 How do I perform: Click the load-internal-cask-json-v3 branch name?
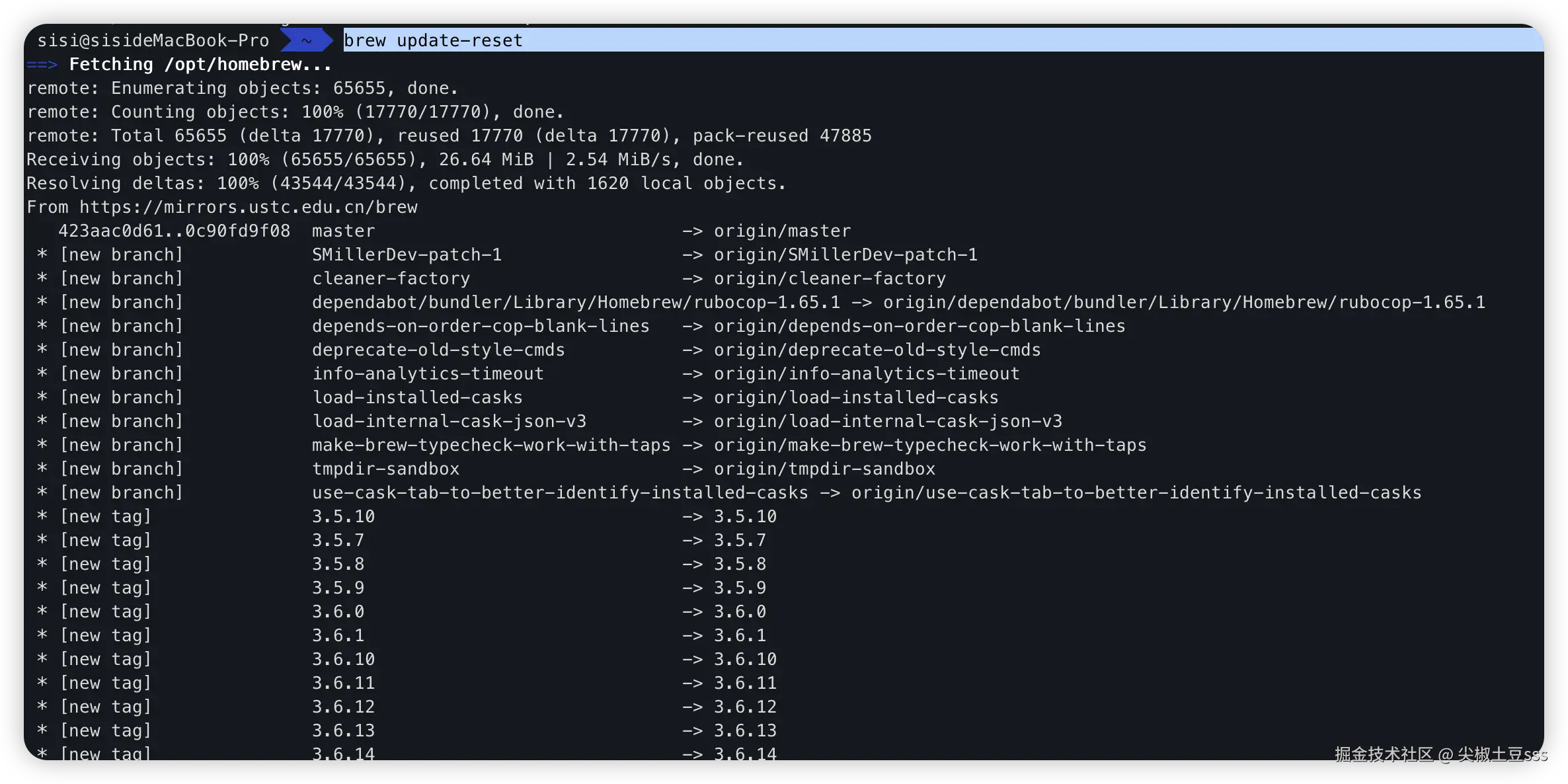(x=449, y=421)
